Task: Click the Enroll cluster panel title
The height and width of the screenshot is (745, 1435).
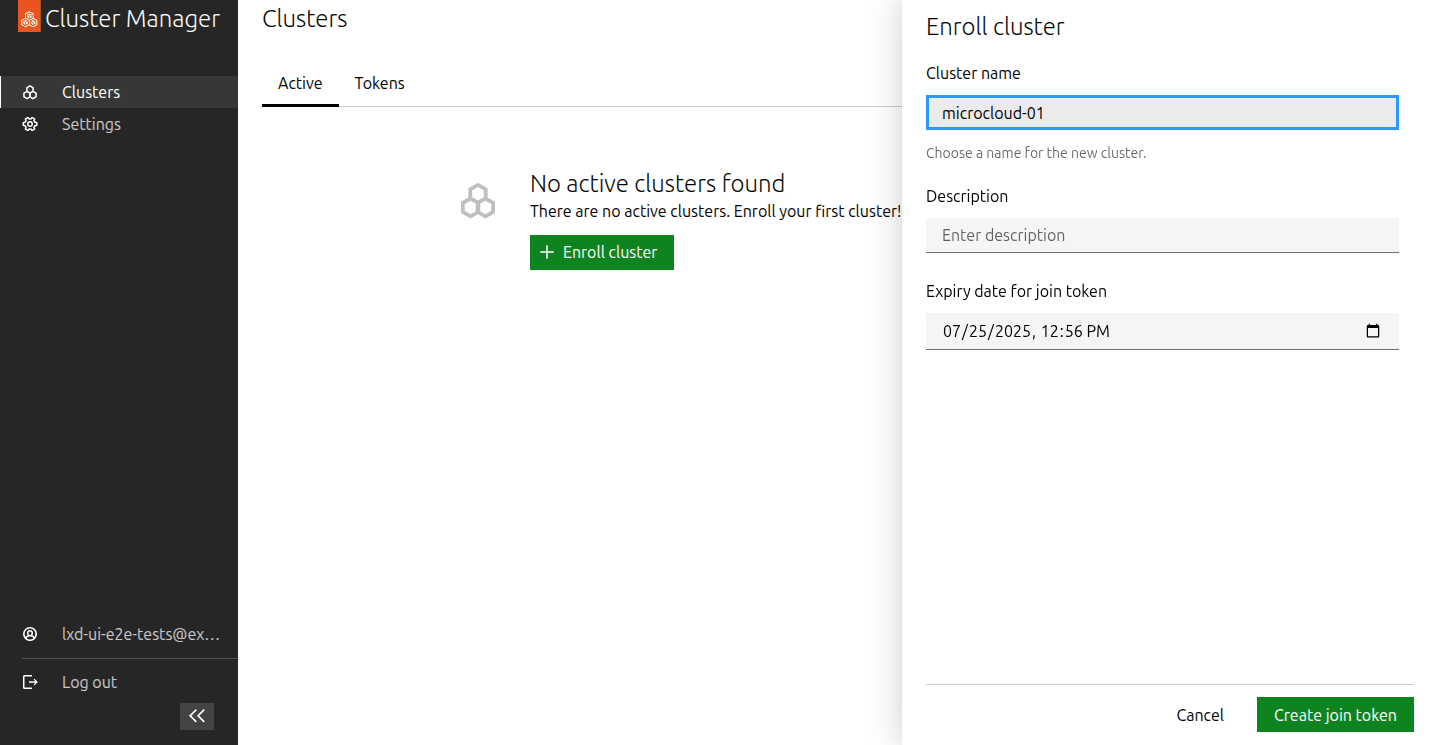Action: 995,27
